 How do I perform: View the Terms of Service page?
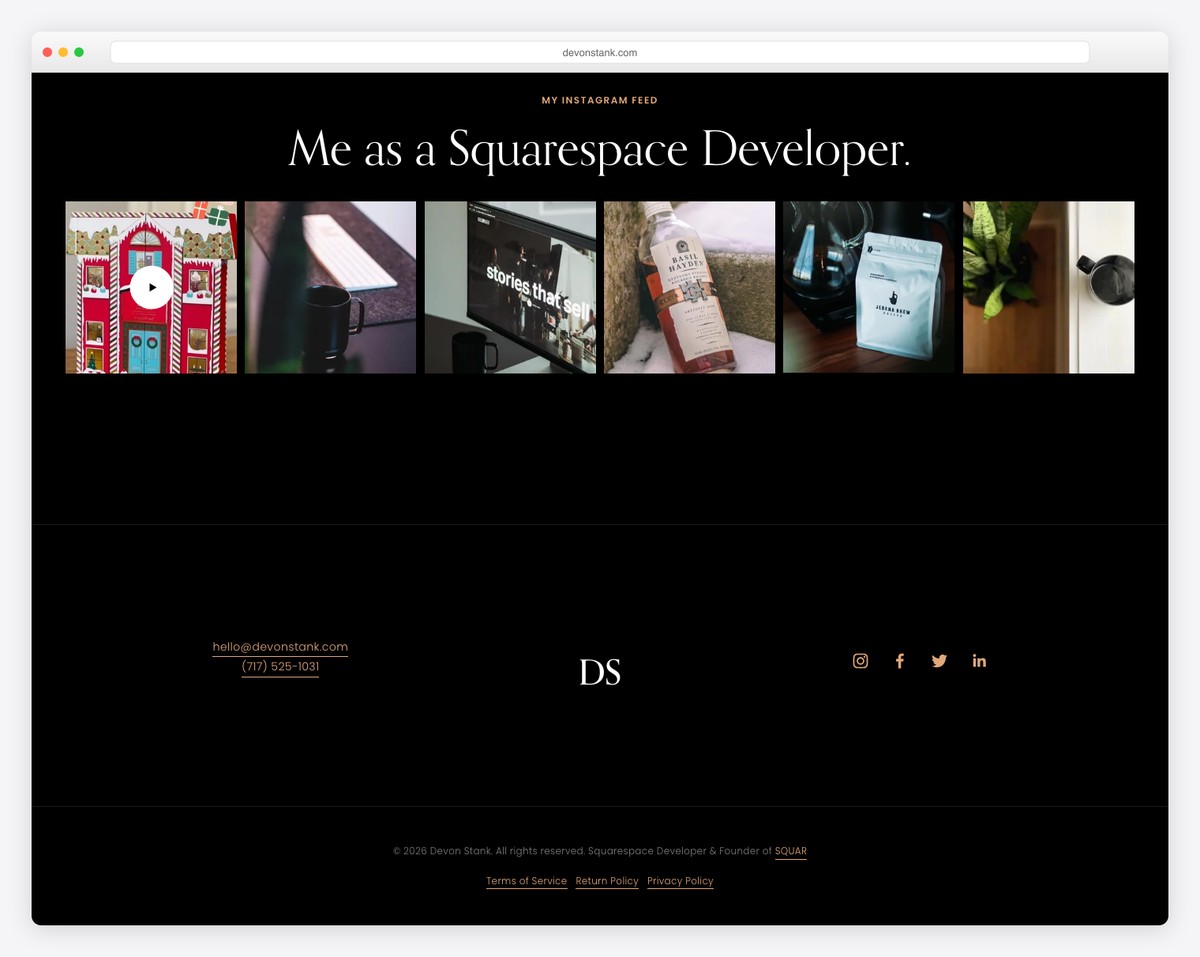click(x=526, y=881)
